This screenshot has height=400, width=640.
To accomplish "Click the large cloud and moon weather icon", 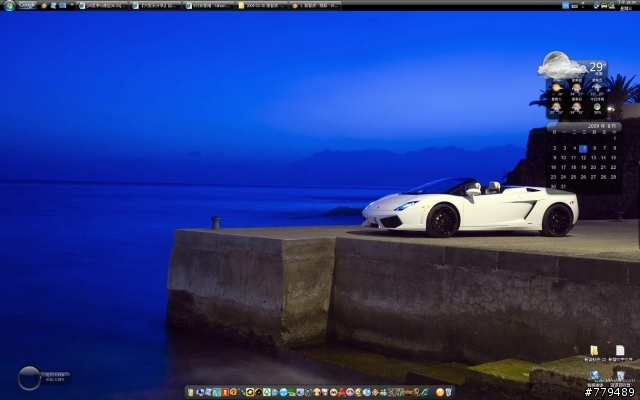I will click(x=560, y=67).
